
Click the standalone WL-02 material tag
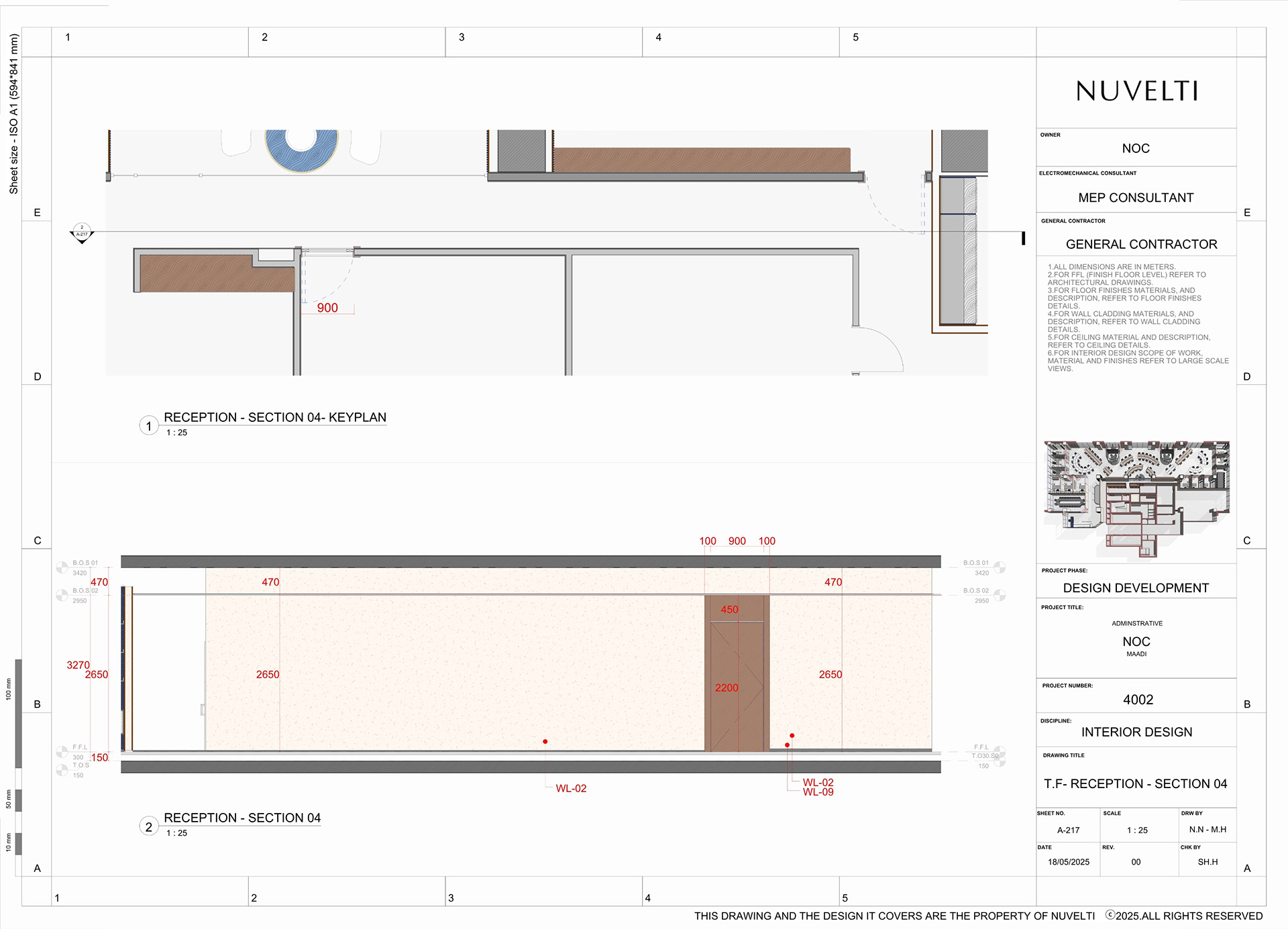571,788
